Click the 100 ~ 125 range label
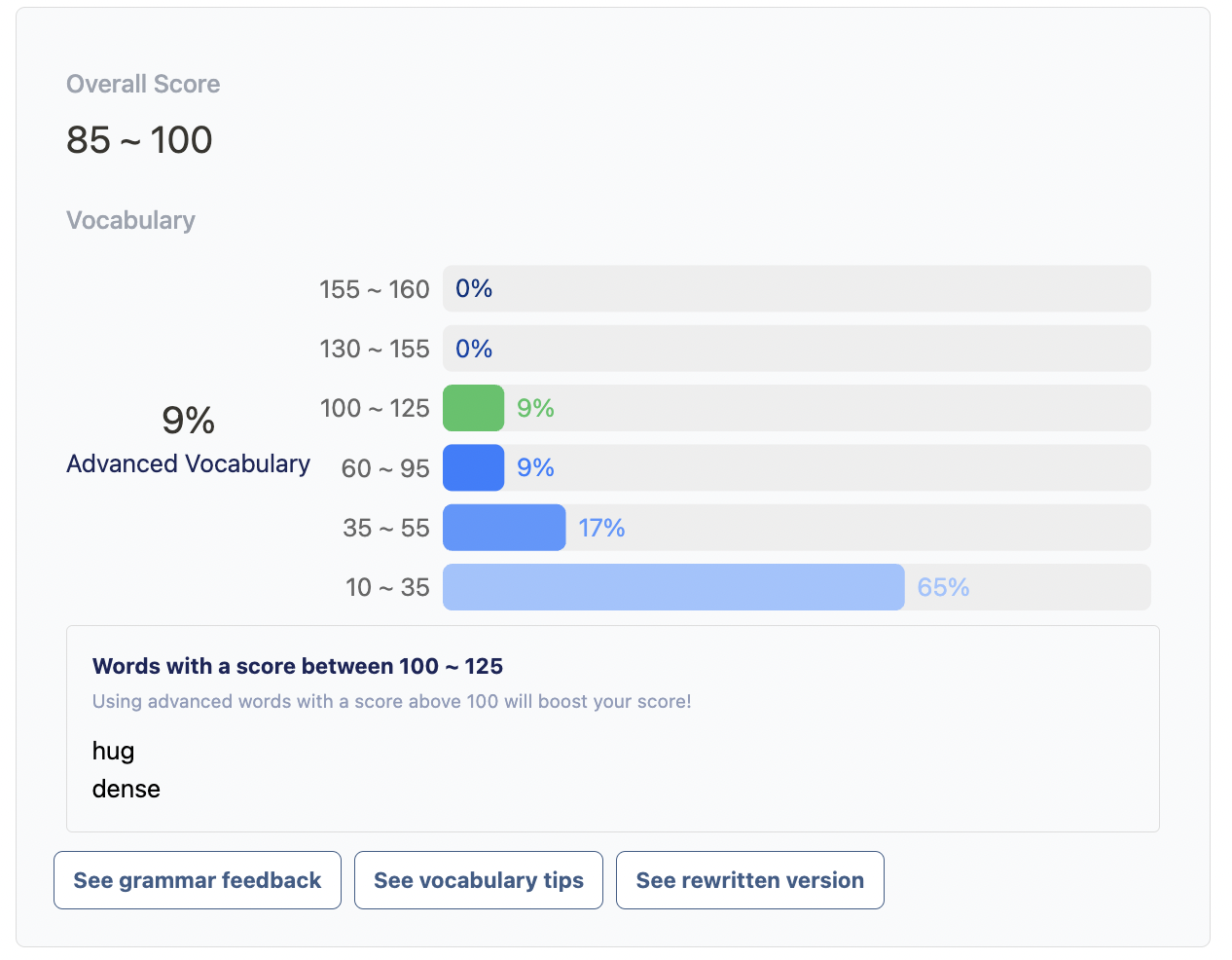The image size is (1232, 960). 375,408
